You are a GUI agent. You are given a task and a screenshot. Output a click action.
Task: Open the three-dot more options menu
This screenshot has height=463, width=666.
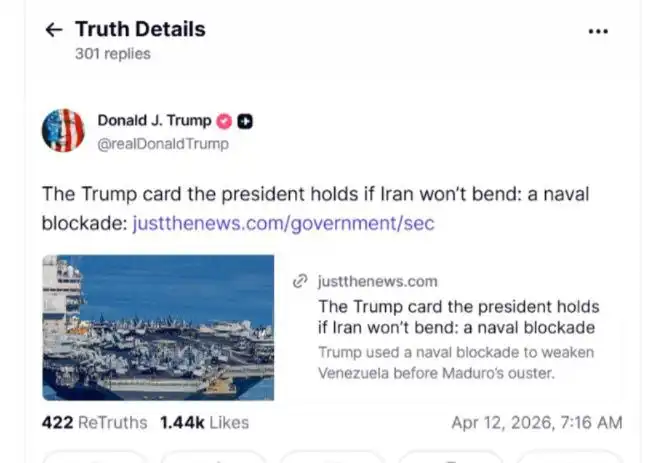[598, 31]
